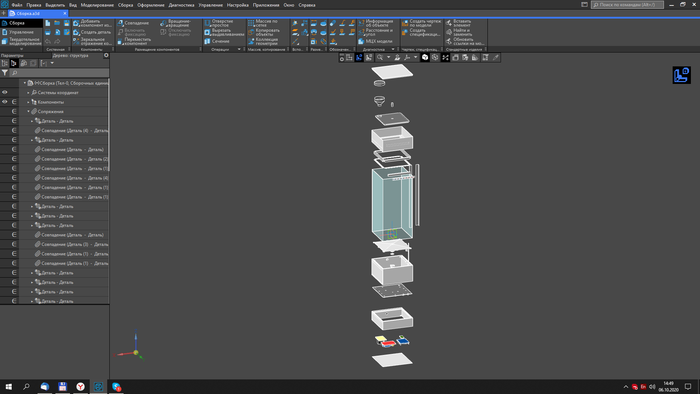Open Коллекция геометрии tool

263,41
